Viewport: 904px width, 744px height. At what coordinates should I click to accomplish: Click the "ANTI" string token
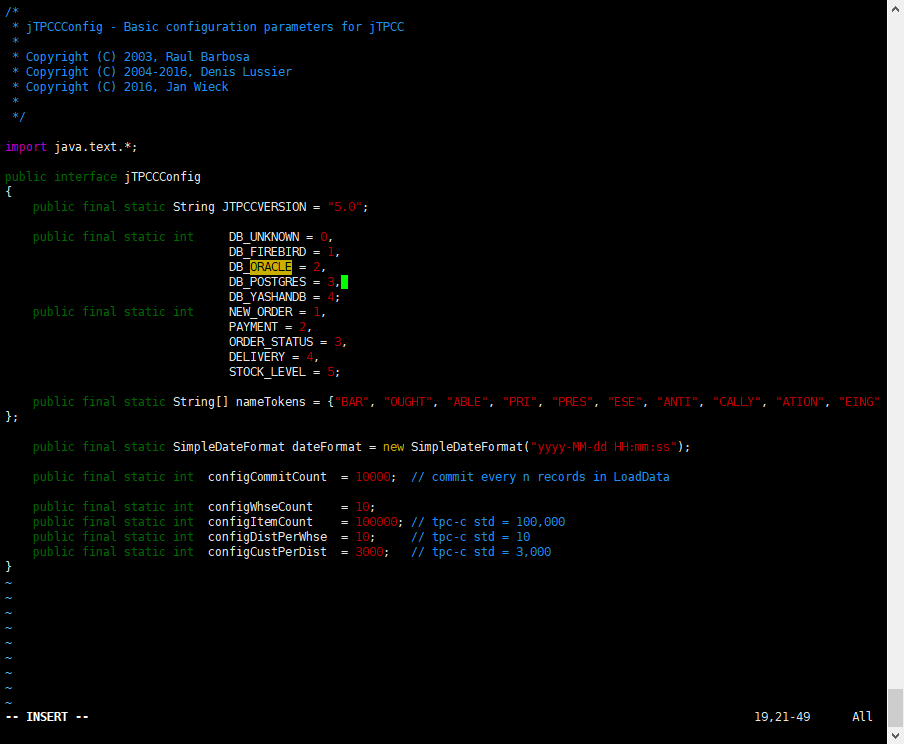677,402
